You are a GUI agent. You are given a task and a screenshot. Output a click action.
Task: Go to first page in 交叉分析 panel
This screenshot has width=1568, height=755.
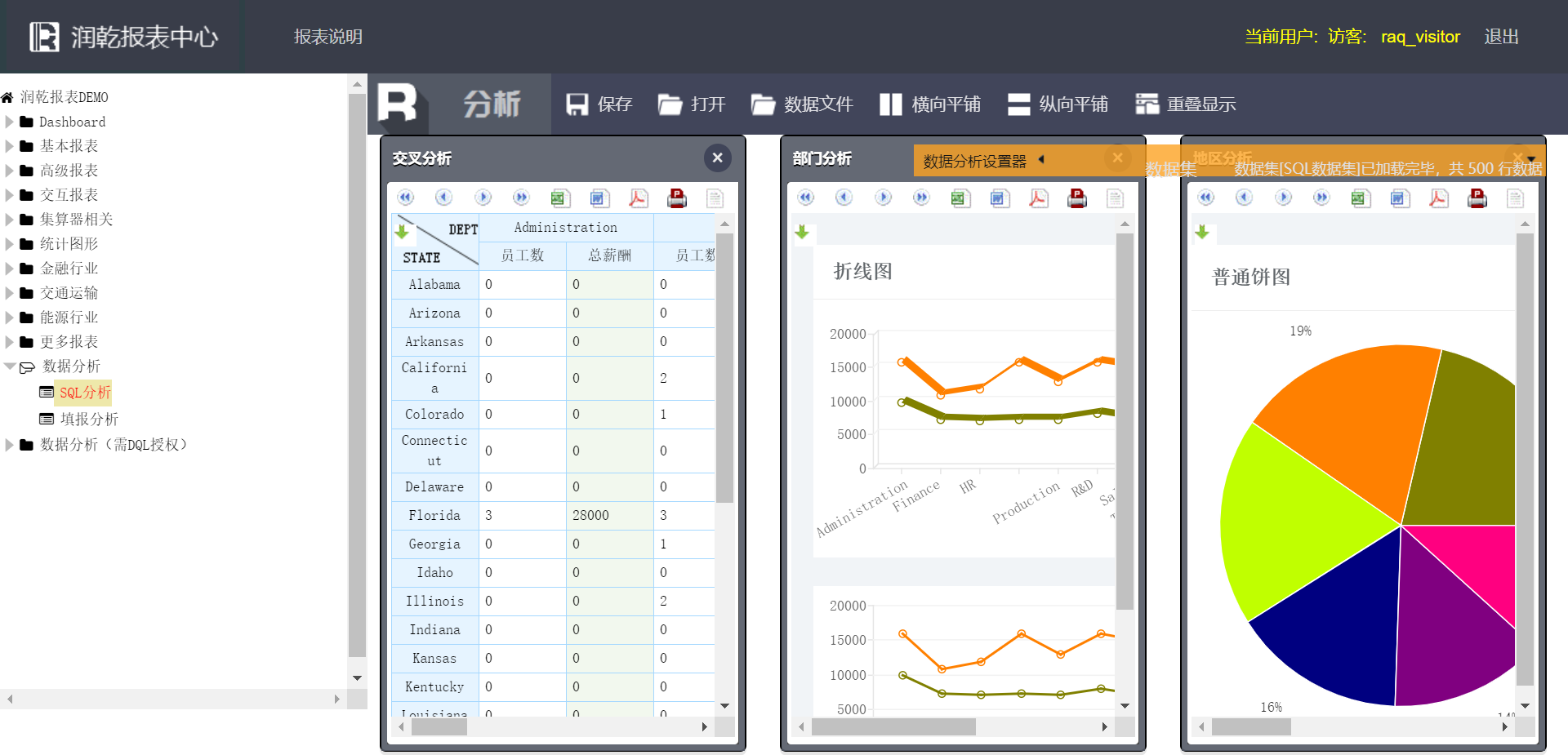405,198
